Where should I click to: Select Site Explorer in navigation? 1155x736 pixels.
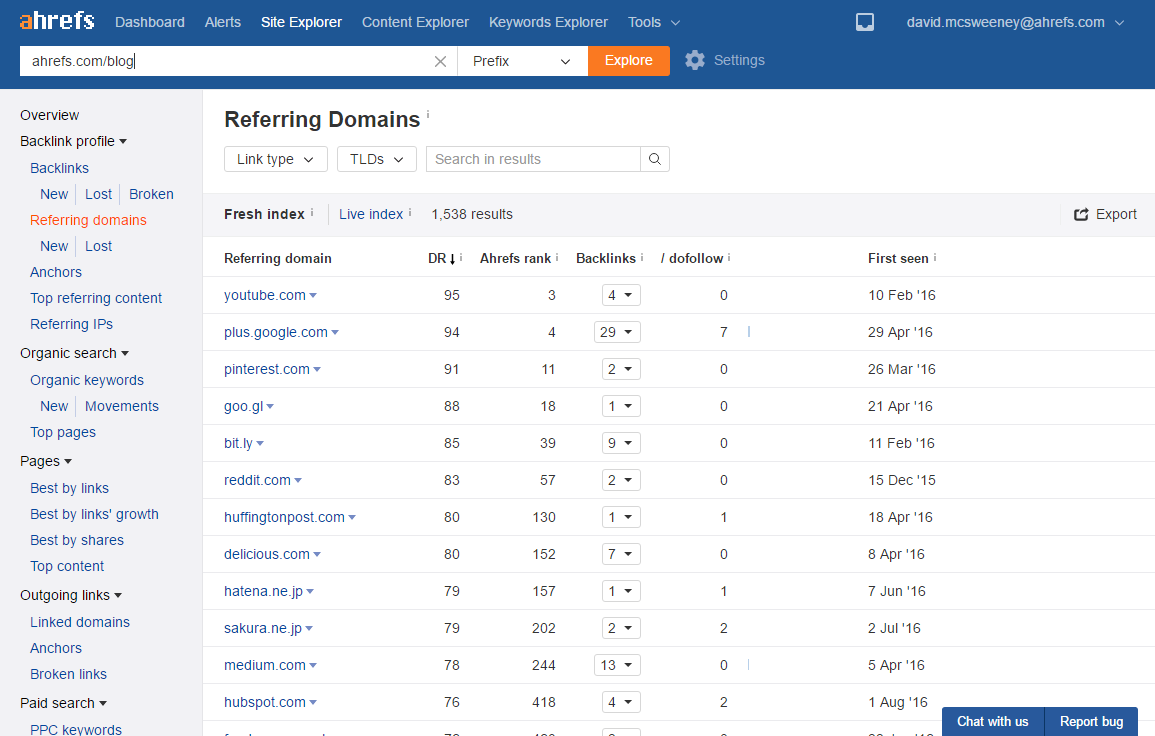pyautogui.click(x=301, y=22)
